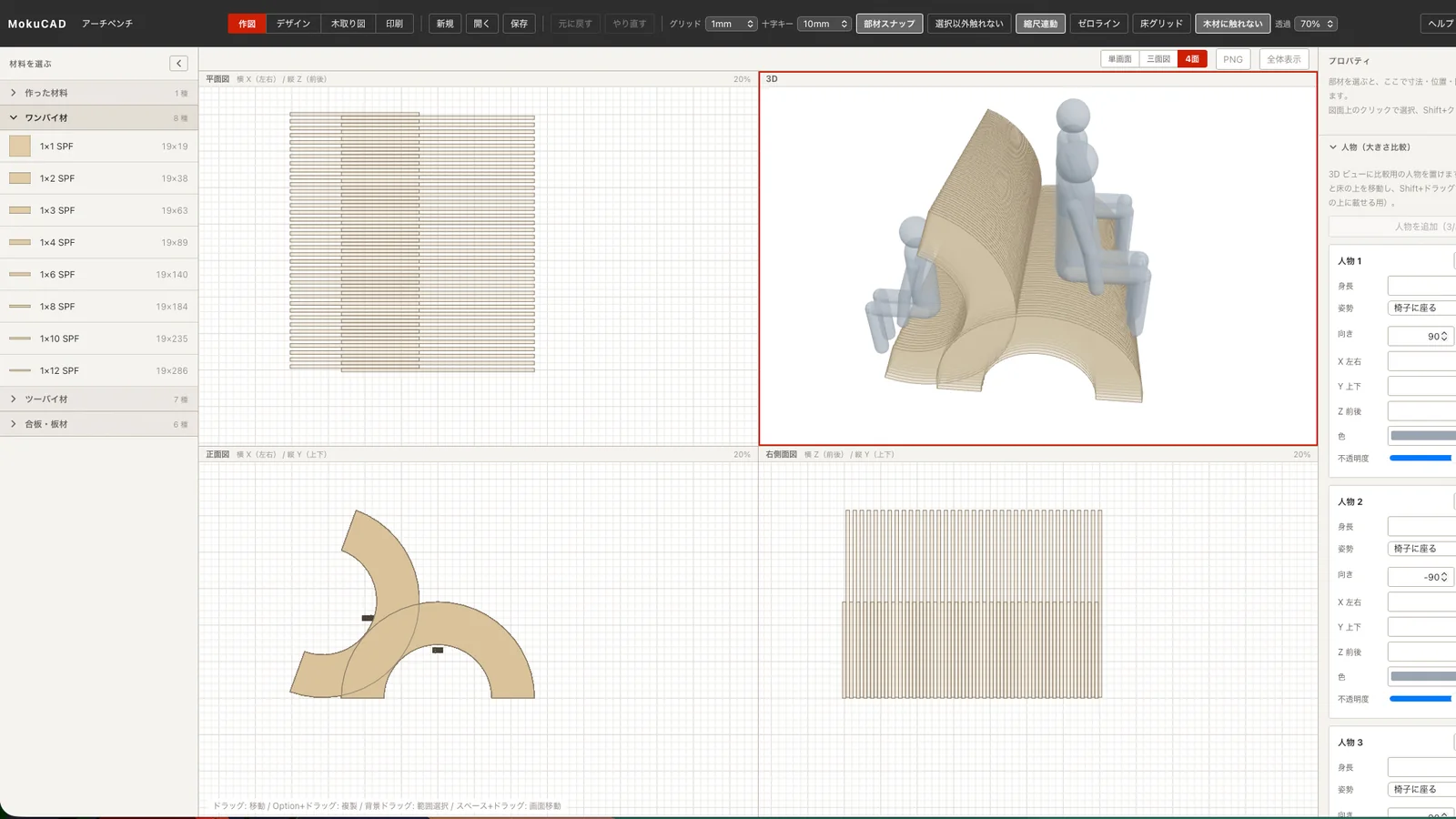The height and width of the screenshot is (819, 1456).
Task: Open 人物 1 姿勢 dropdown
Action: click(1421, 308)
